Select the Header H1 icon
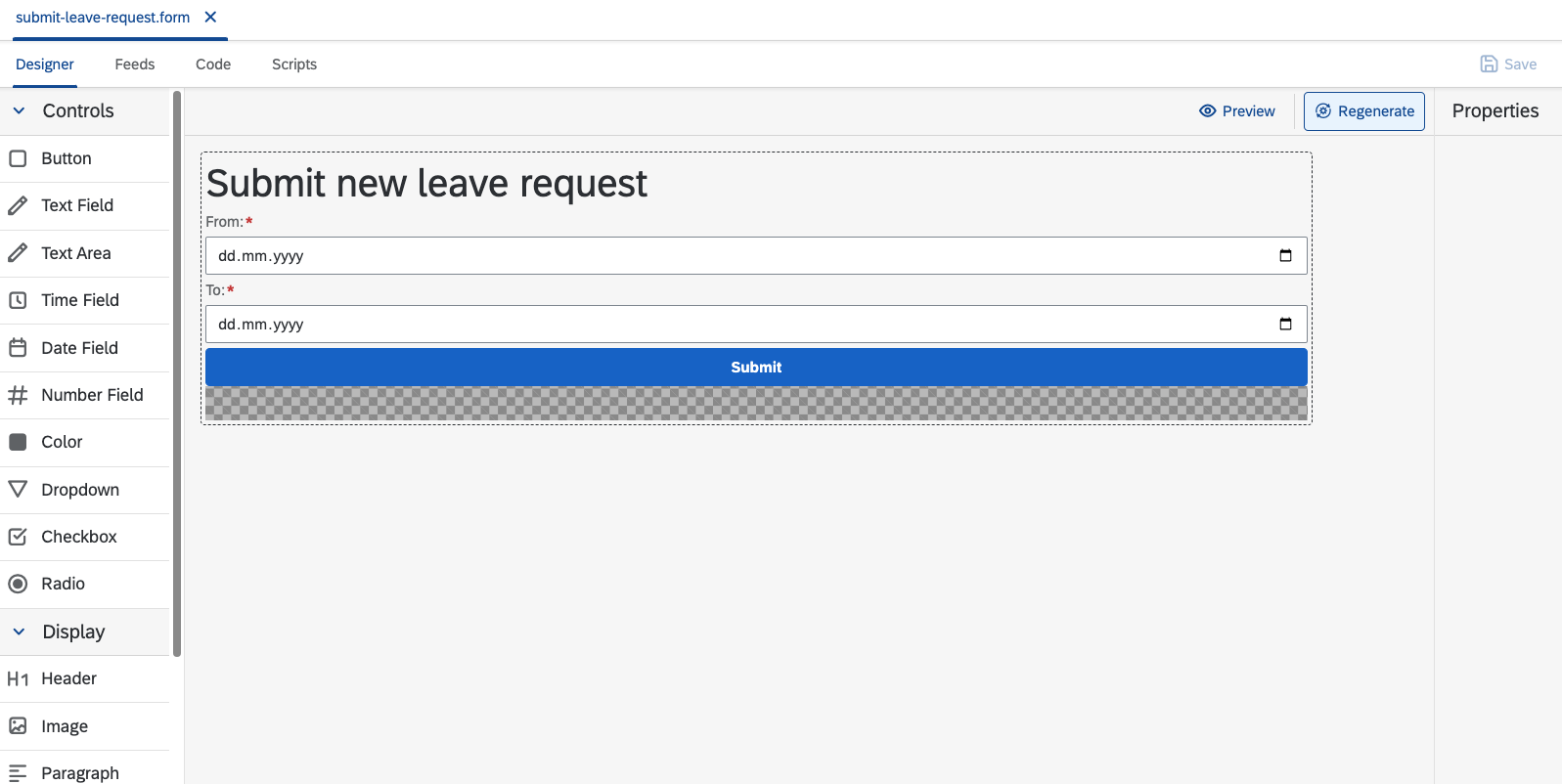This screenshot has height=784, width=1562. [x=18, y=678]
